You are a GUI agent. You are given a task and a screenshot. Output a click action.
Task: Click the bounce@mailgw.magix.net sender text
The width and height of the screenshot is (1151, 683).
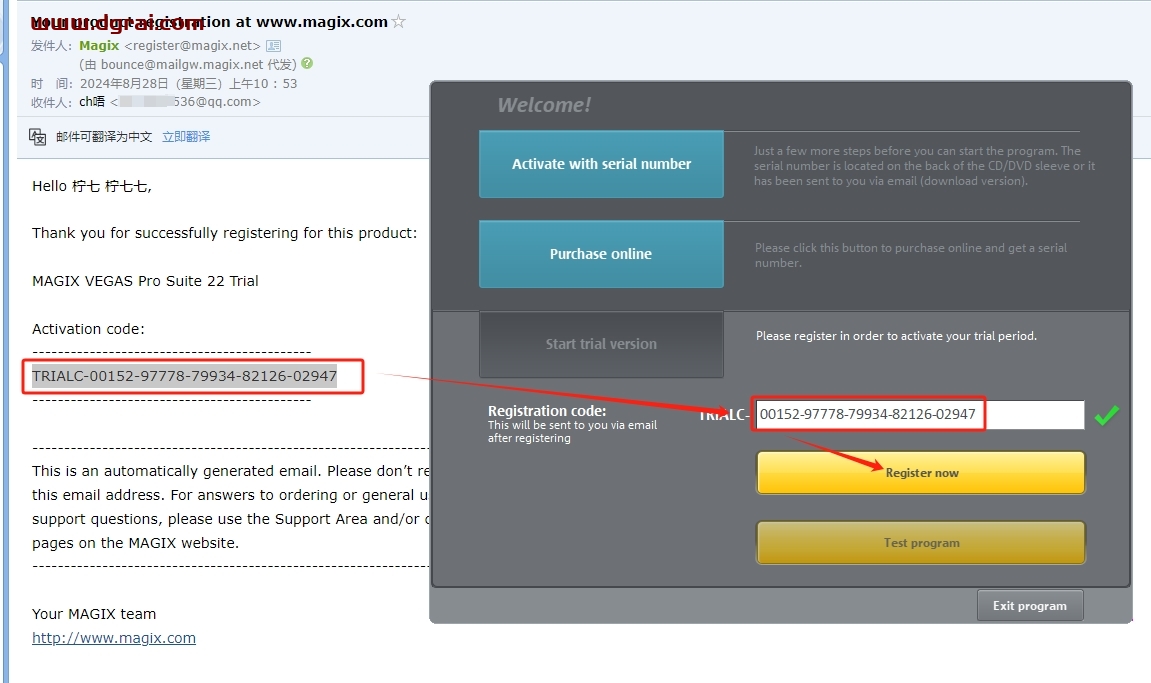pos(182,65)
